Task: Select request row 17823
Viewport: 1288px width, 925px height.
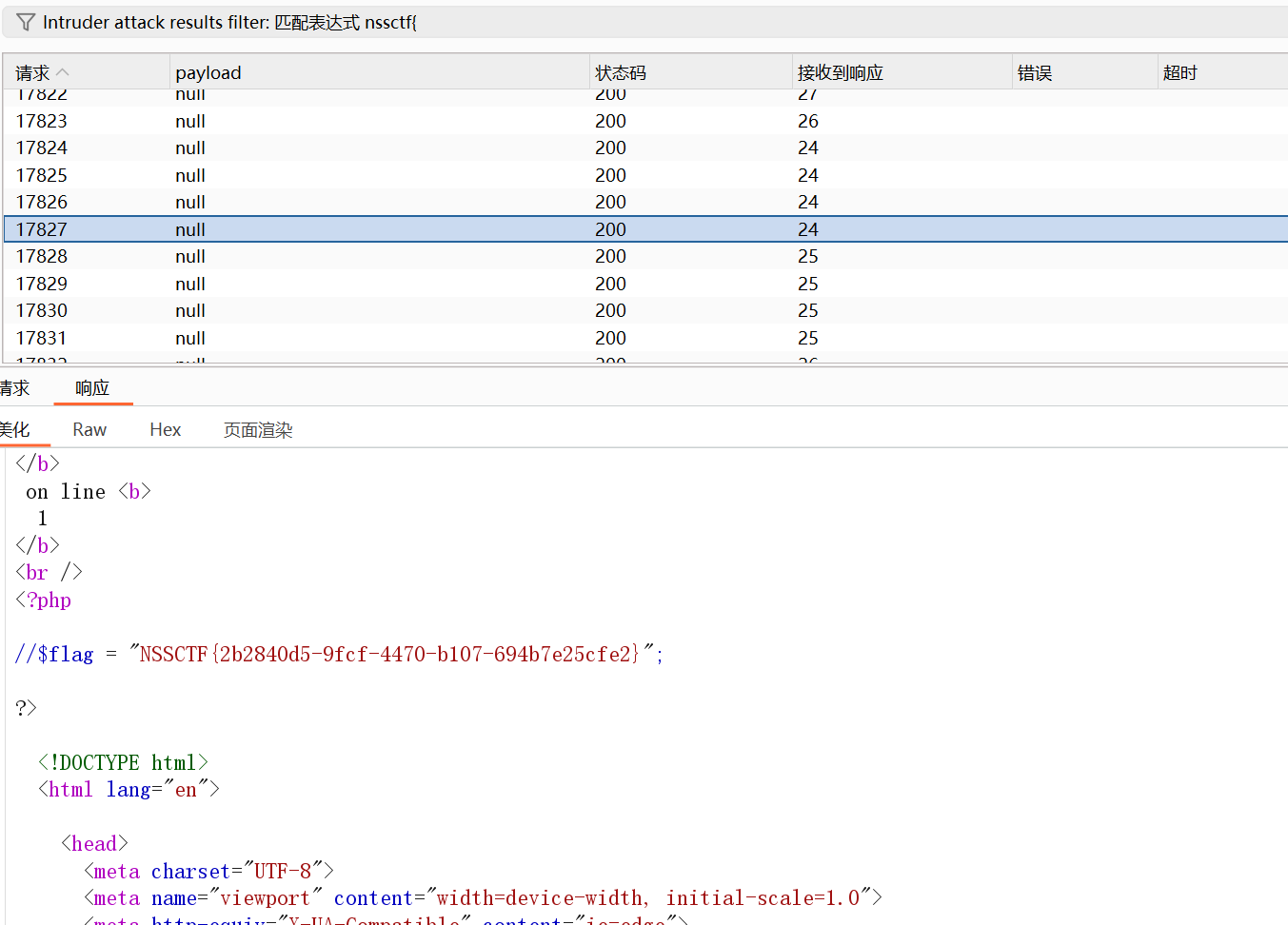Action: click(x=645, y=121)
